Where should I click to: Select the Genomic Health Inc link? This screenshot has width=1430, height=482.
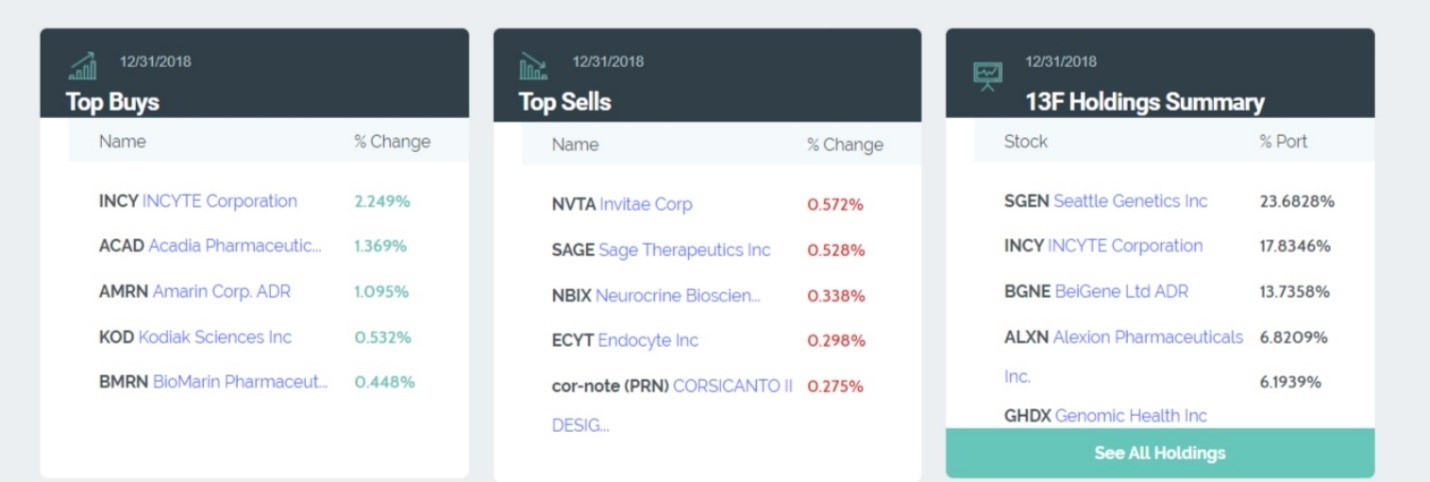[1130, 415]
